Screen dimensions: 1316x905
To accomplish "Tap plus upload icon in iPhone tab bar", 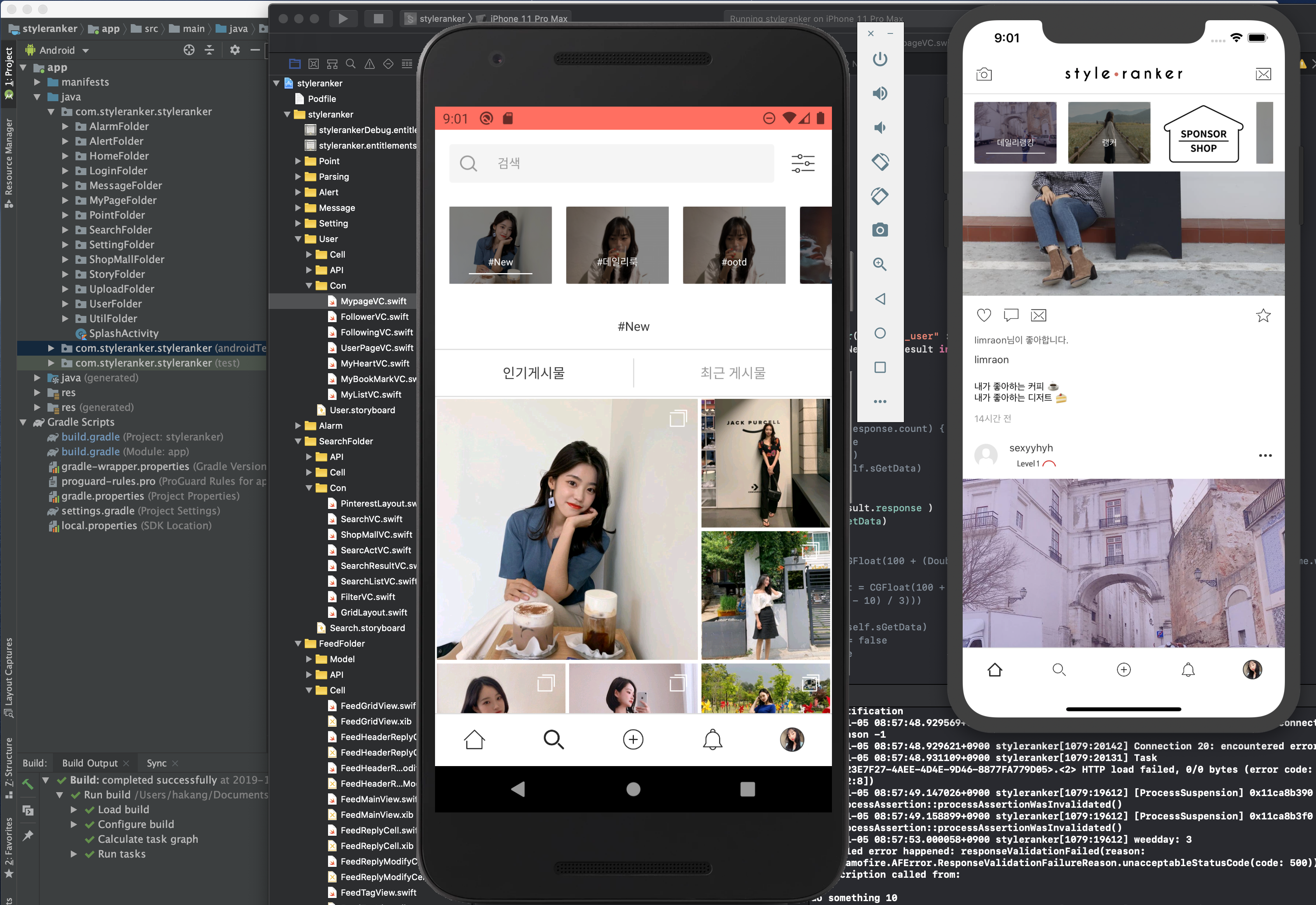I will coord(1123,670).
